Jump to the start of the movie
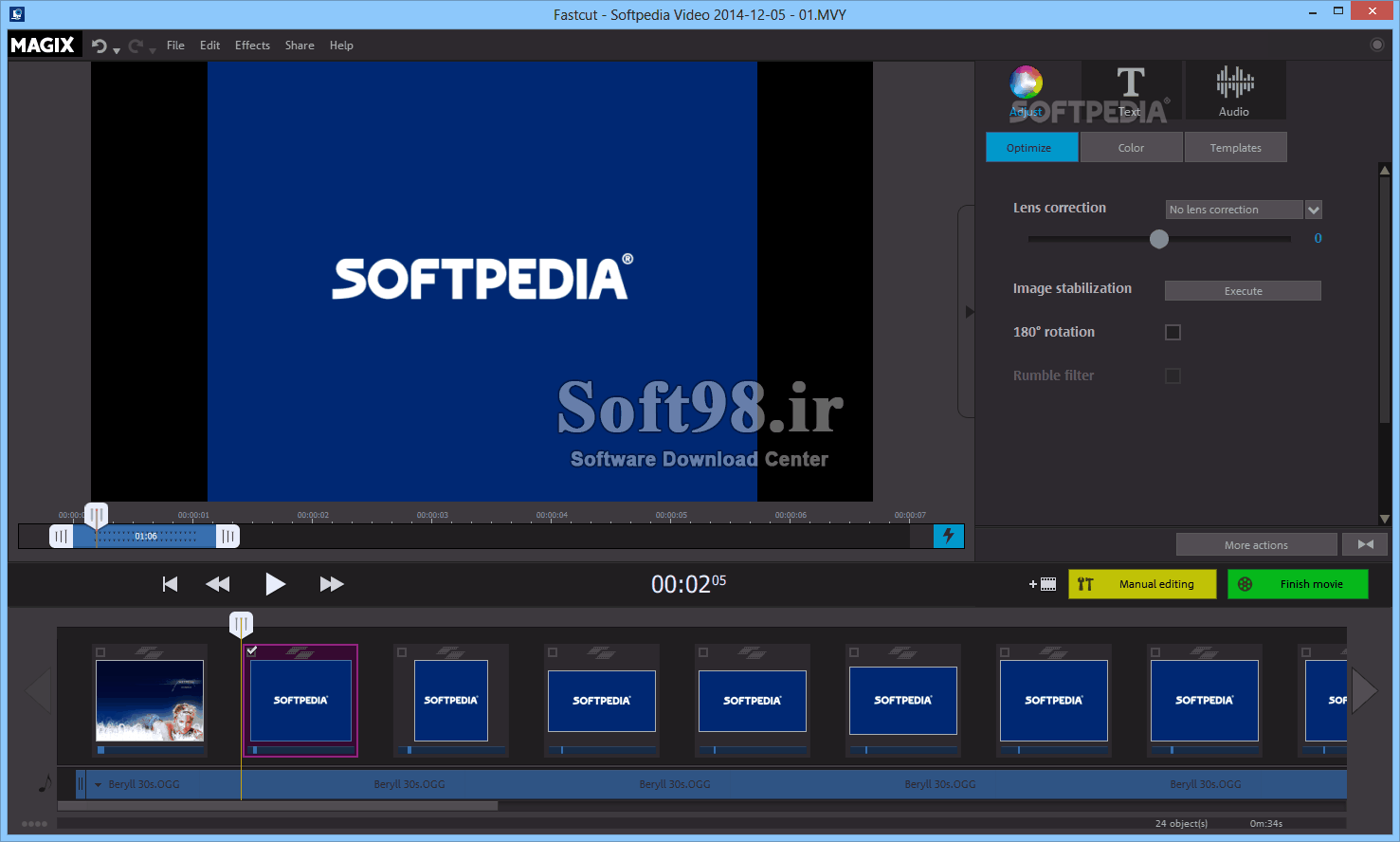 [171, 584]
